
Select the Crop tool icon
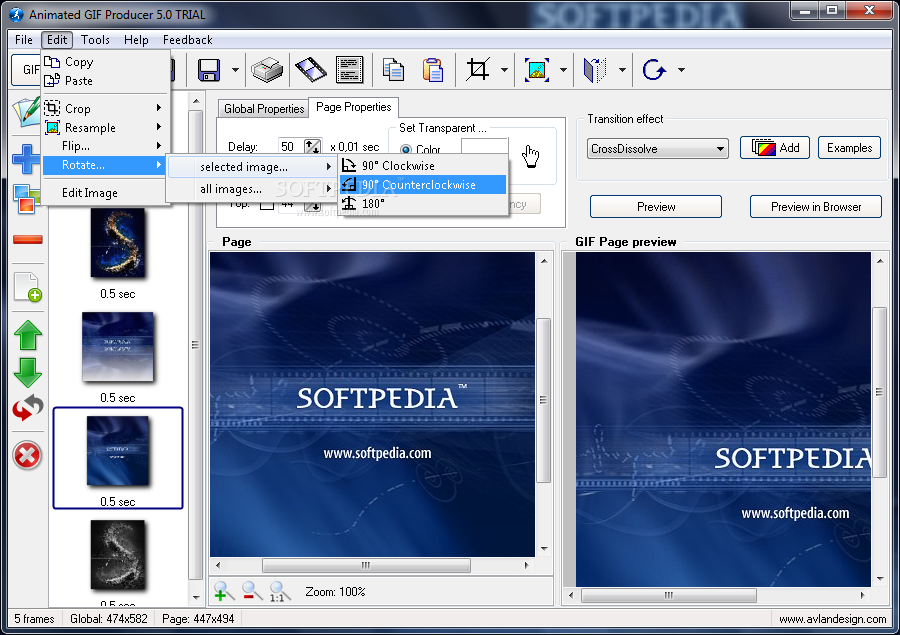click(x=478, y=70)
